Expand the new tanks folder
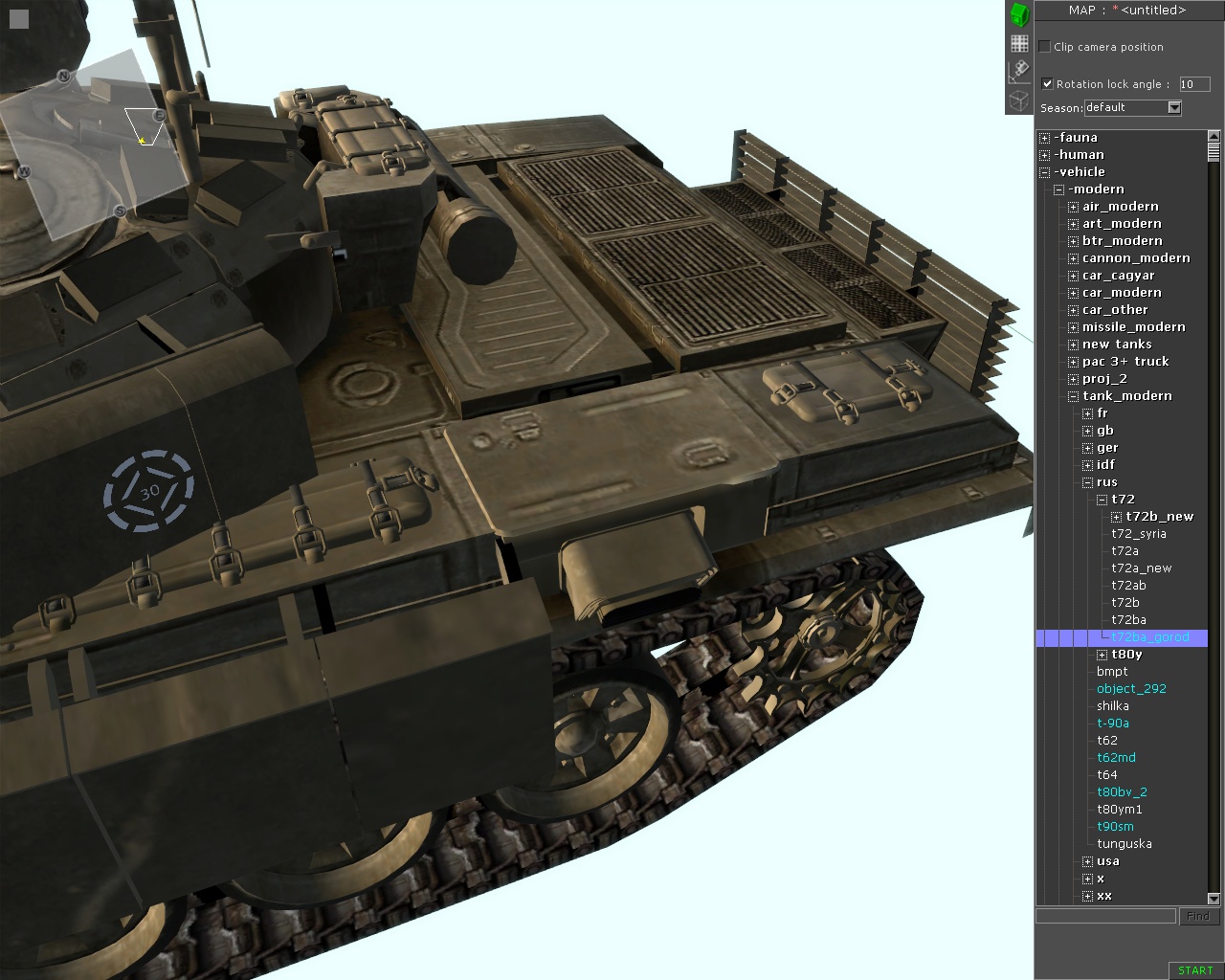This screenshot has width=1225, height=980. click(1073, 345)
